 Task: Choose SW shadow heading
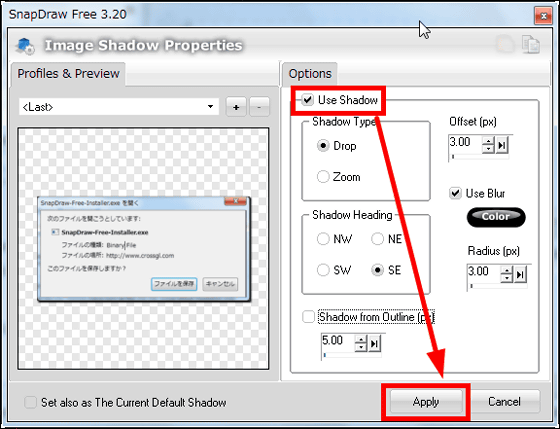[323, 270]
